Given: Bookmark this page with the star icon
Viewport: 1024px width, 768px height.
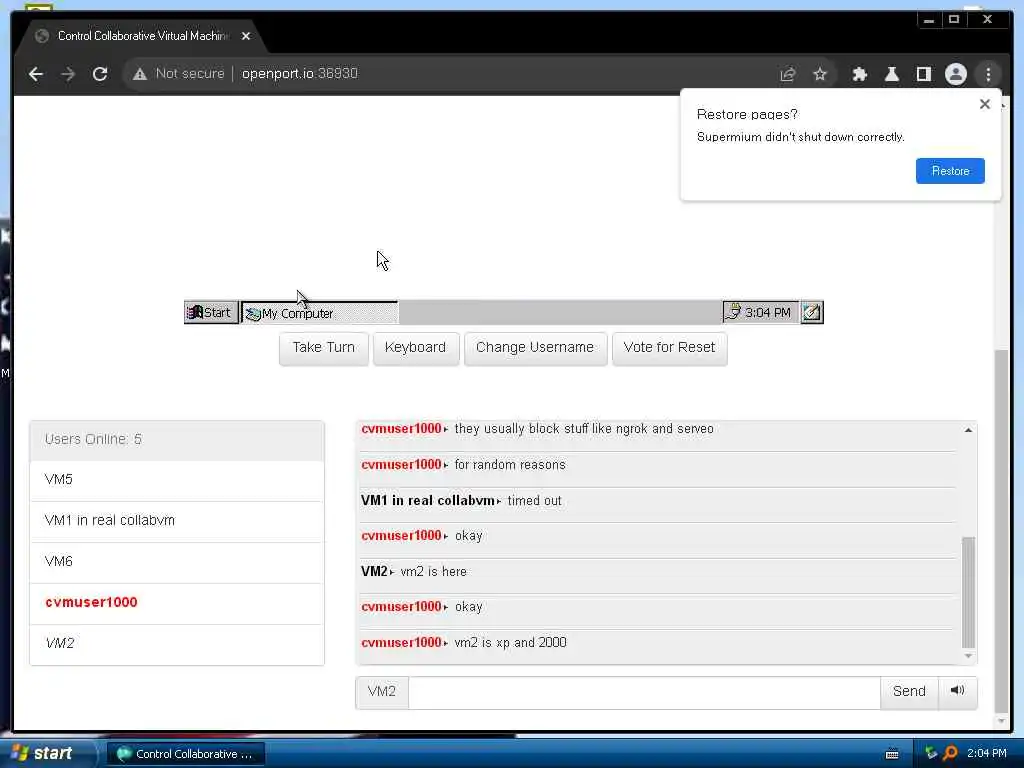Looking at the screenshot, I should [820, 74].
